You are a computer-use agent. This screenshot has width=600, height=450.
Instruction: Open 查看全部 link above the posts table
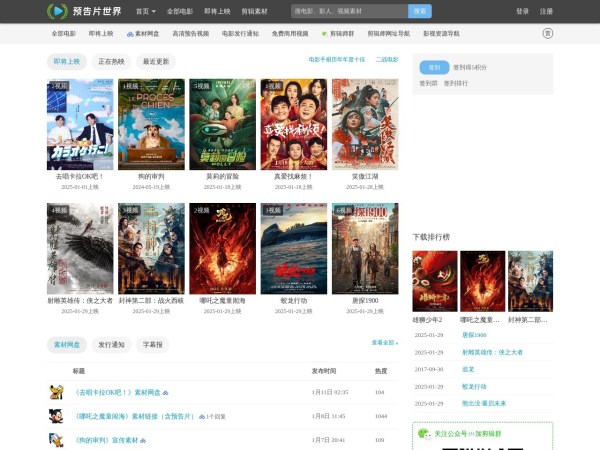point(384,342)
